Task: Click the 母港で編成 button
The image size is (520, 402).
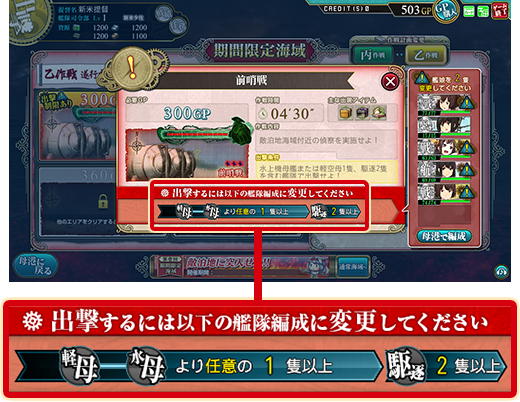Action: (x=444, y=237)
